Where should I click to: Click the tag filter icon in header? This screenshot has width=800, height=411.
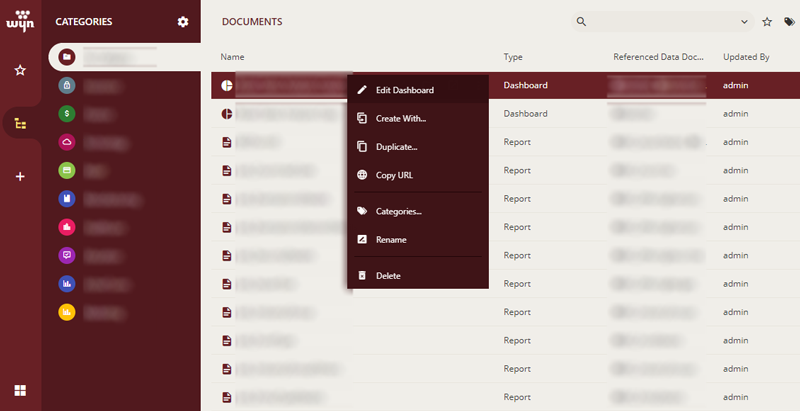click(789, 21)
